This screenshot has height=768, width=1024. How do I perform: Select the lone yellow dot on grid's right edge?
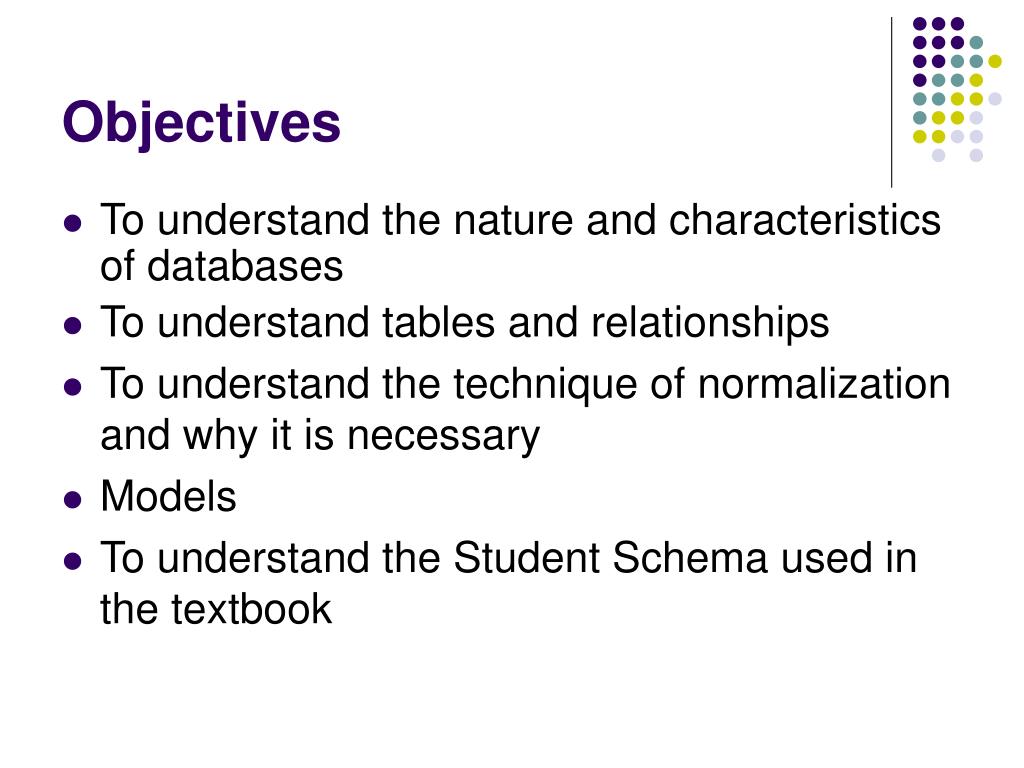point(995,61)
